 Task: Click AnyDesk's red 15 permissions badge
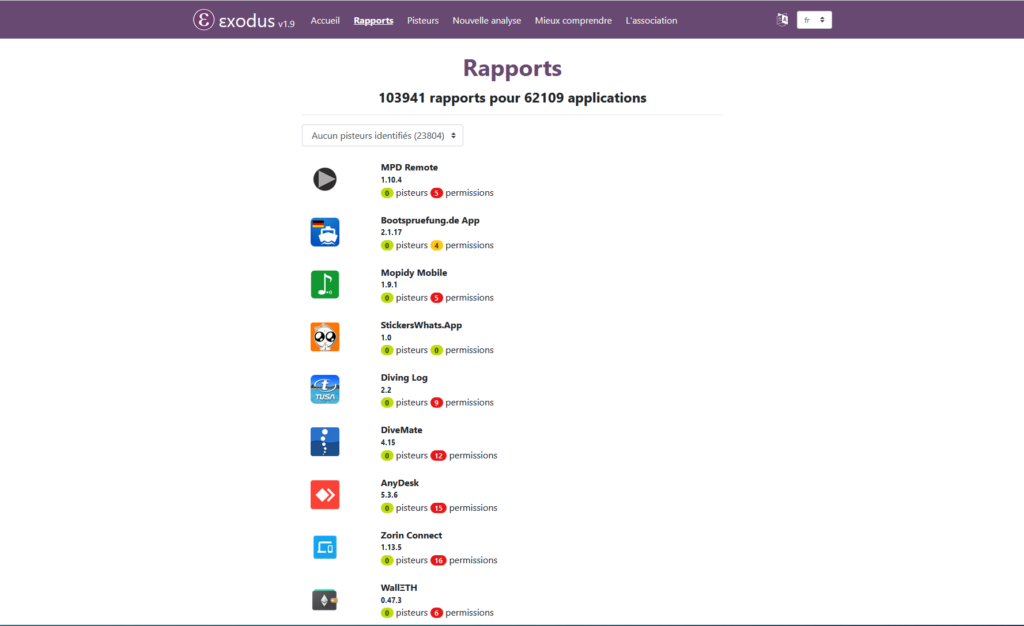point(438,508)
